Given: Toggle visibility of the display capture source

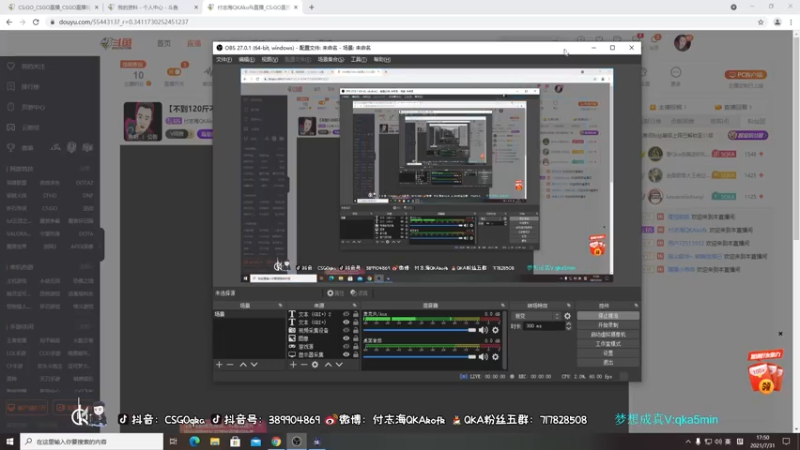Looking at the screenshot, I should [x=346, y=355].
